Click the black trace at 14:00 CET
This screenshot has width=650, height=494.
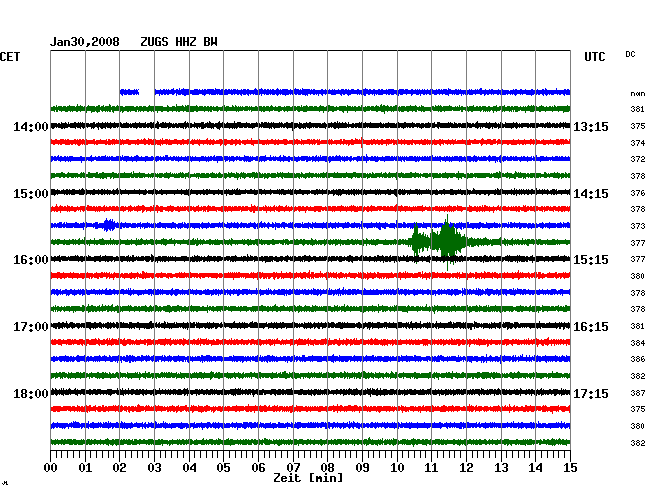(x=310, y=126)
